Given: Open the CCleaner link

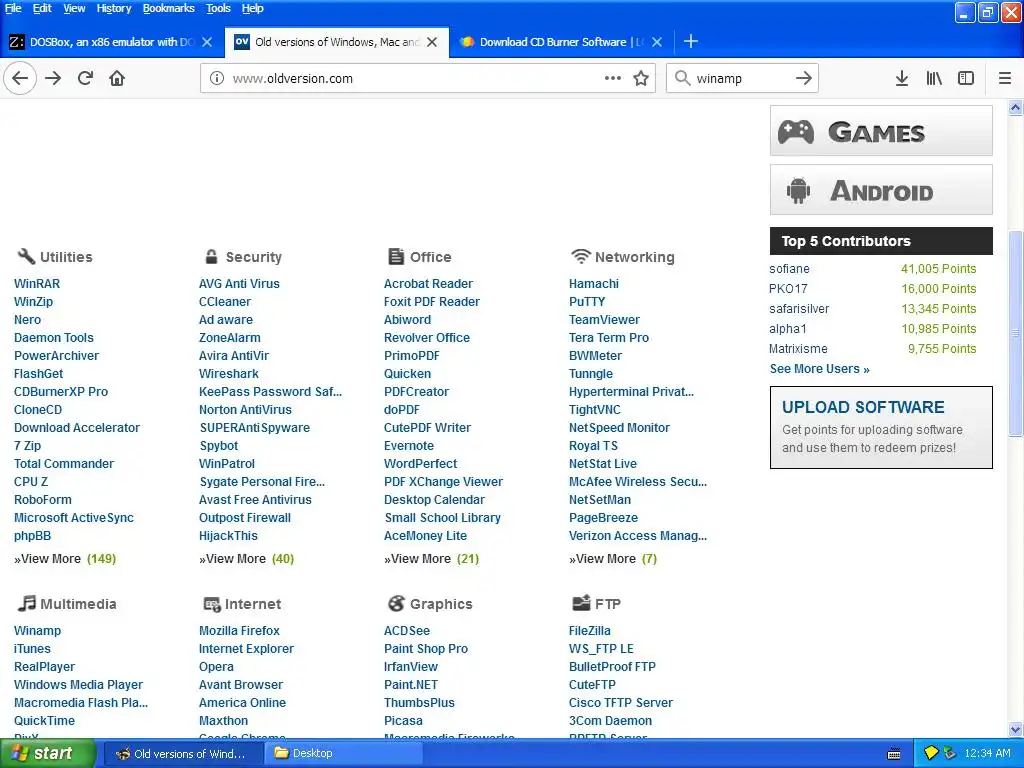Looking at the screenshot, I should 225,302.
